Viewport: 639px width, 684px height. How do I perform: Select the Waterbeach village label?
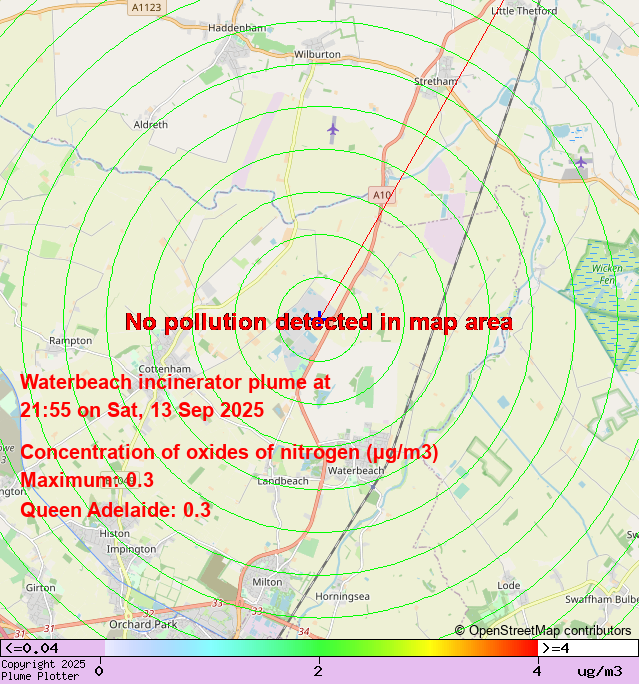coord(356,471)
